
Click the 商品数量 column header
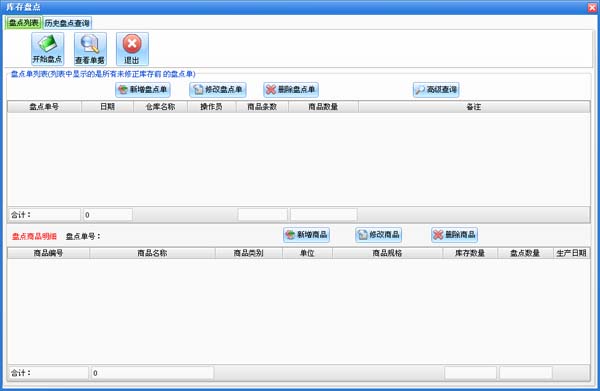coord(323,107)
